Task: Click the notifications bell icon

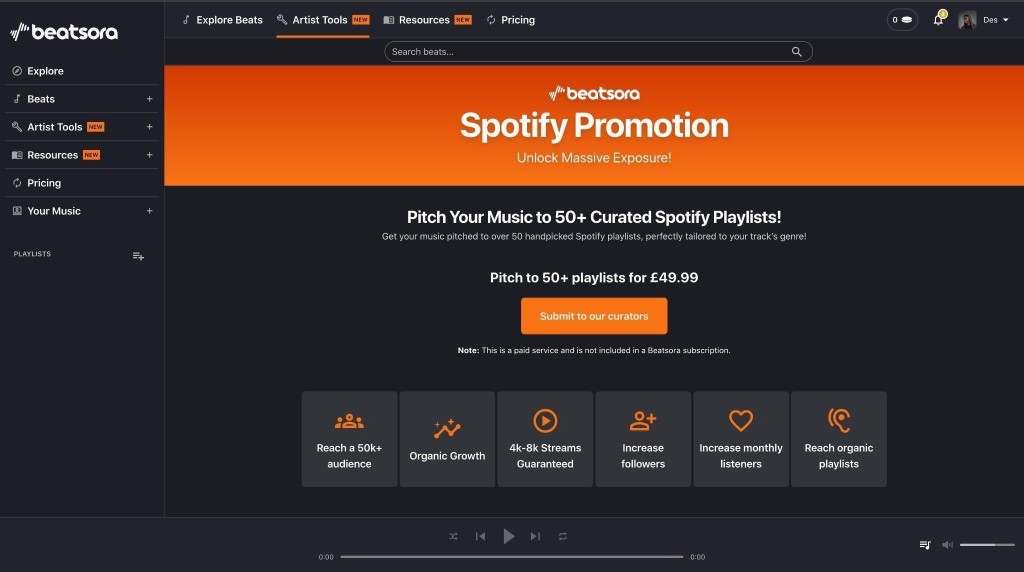Action: (938, 20)
